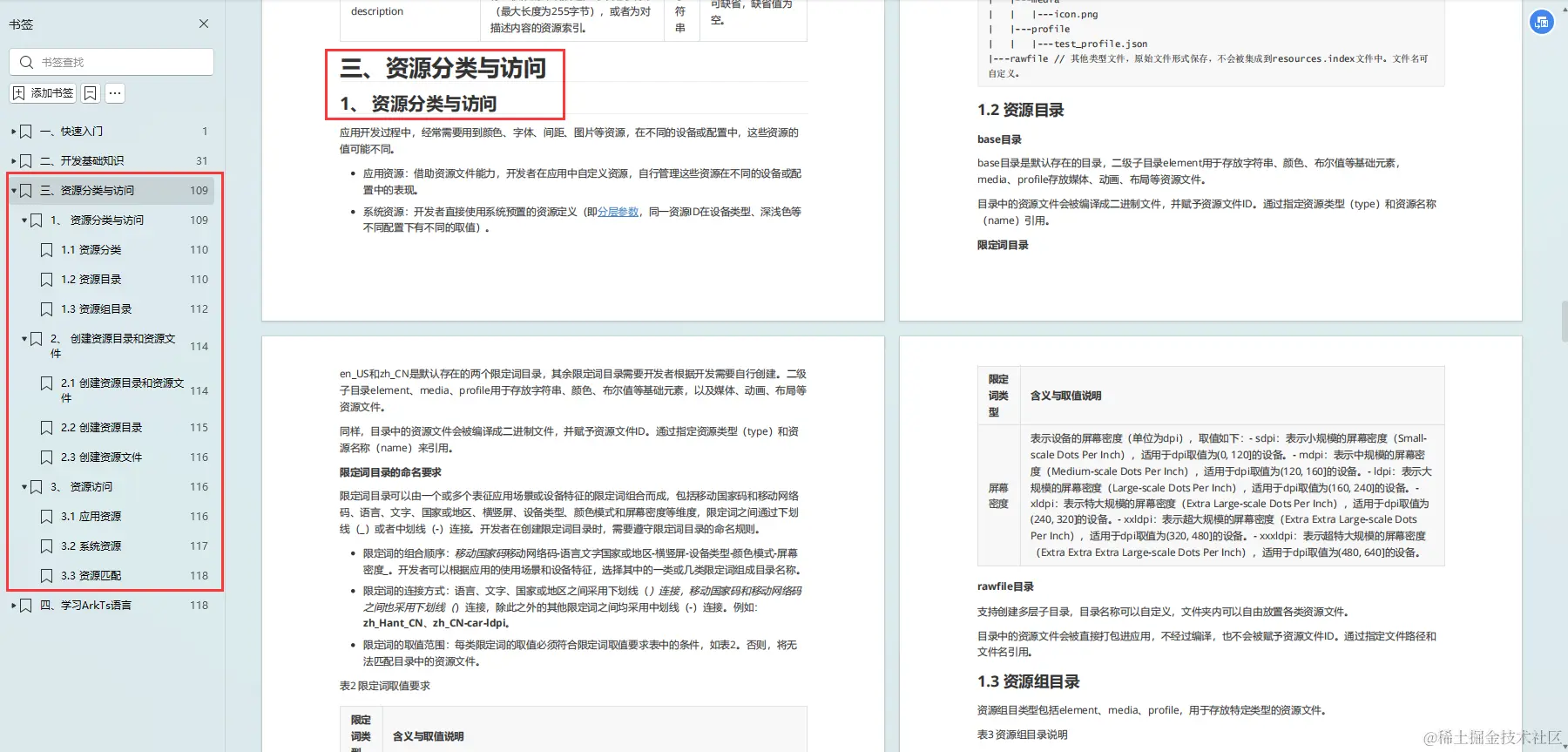Jump to bookmark 1.2 资源目录
This screenshot has height=752, width=1568.
click(91, 280)
